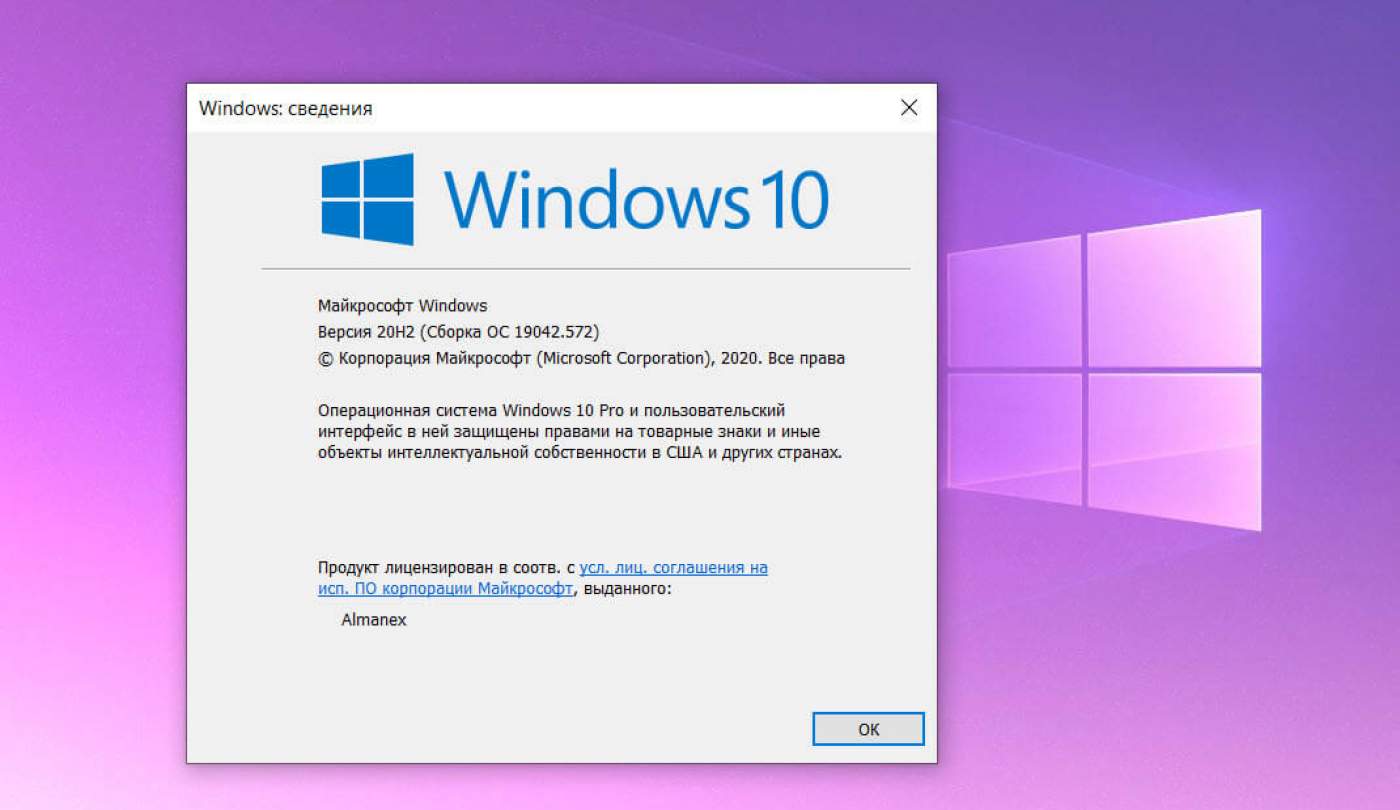Close the Windows: сведения dialog
The width and height of the screenshot is (1400, 810).
(x=909, y=108)
